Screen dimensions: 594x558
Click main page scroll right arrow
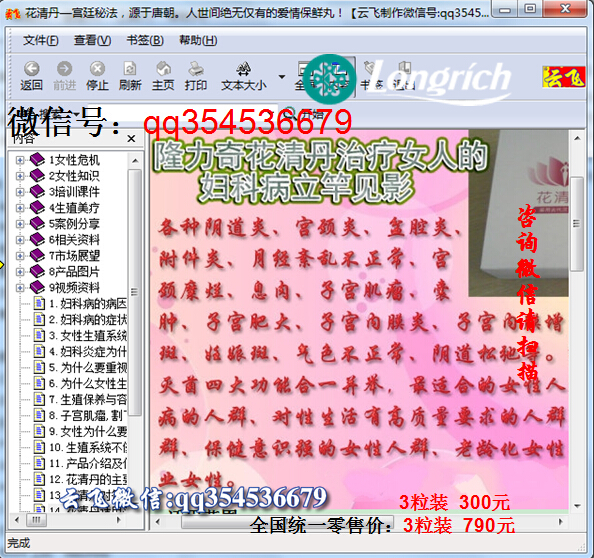tap(561, 522)
